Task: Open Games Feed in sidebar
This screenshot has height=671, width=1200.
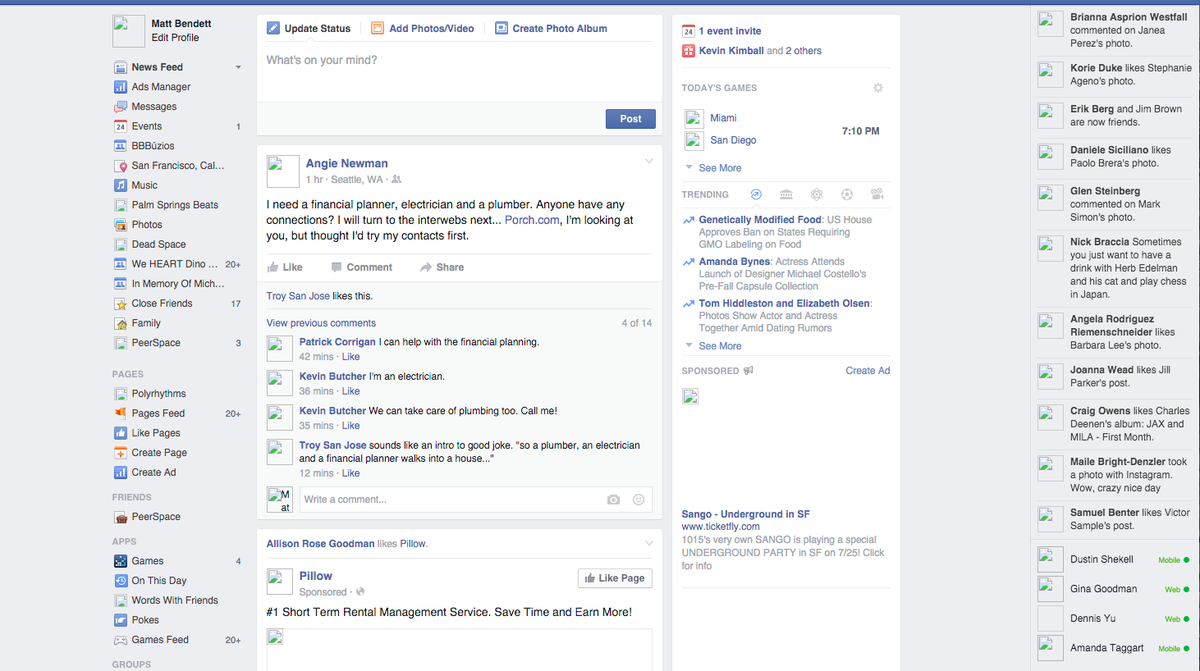Action: click(160, 639)
